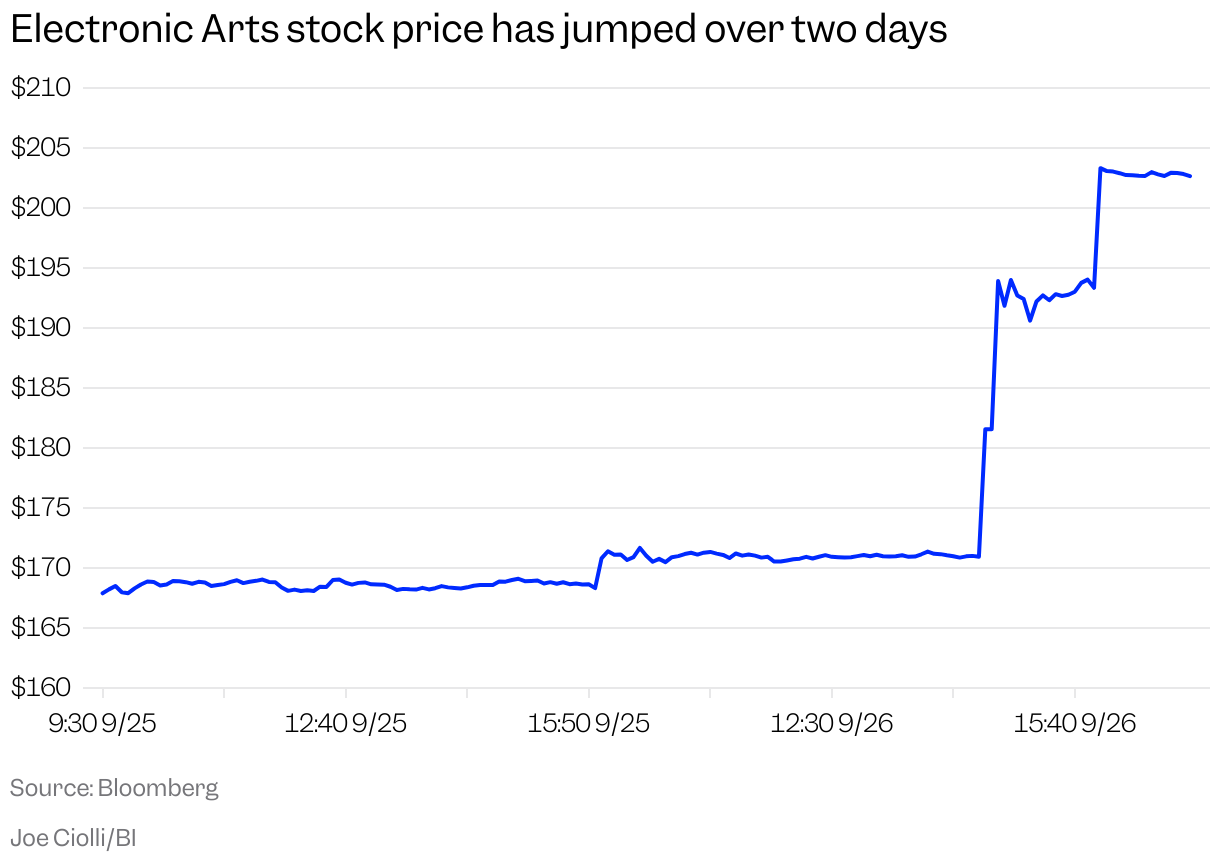Click the 12:30 9/26 axis label
This screenshot has height=862, width=1220.
point(831,724)
